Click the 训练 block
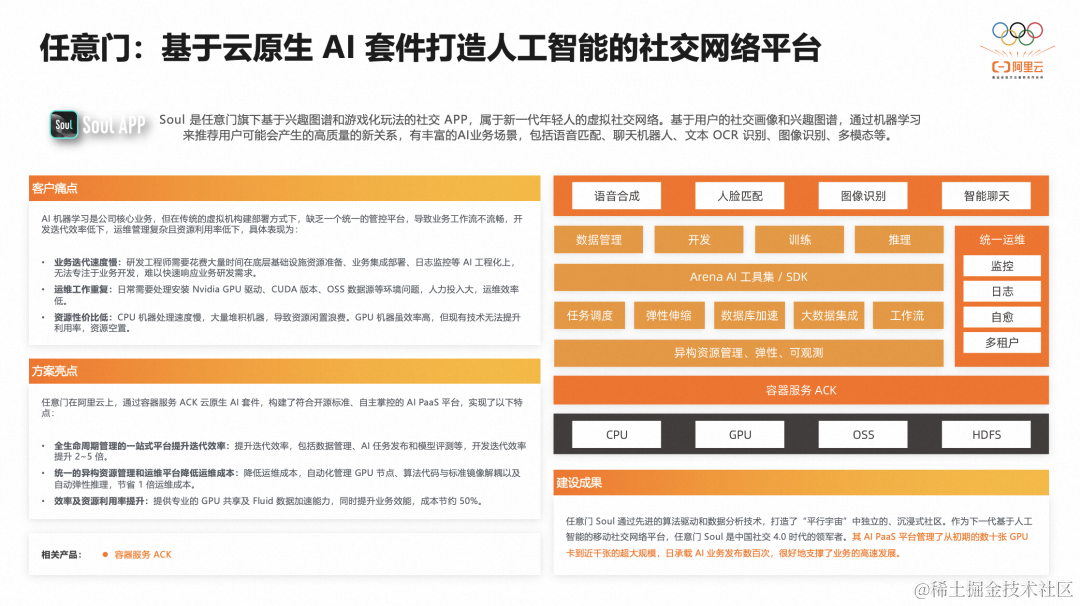 coord(799,240)
